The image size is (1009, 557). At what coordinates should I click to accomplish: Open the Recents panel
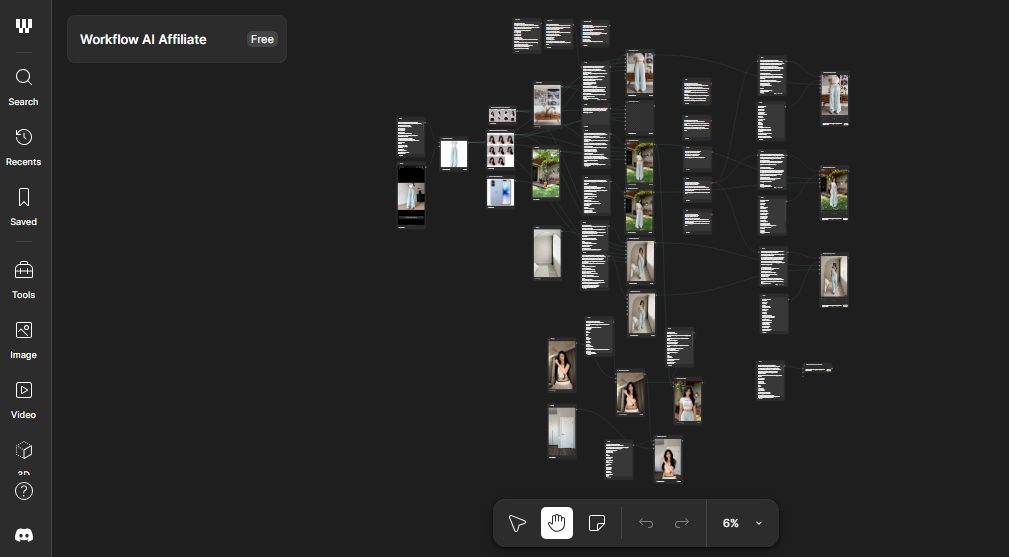[23, 147]
